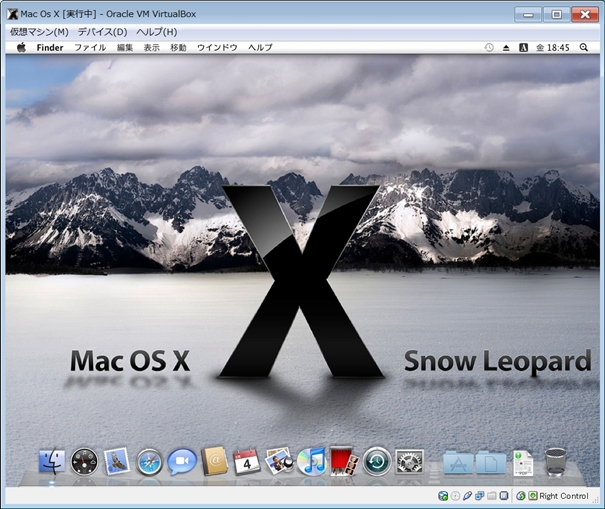Open Time Machine in the Dock

(x=377, y=461)
